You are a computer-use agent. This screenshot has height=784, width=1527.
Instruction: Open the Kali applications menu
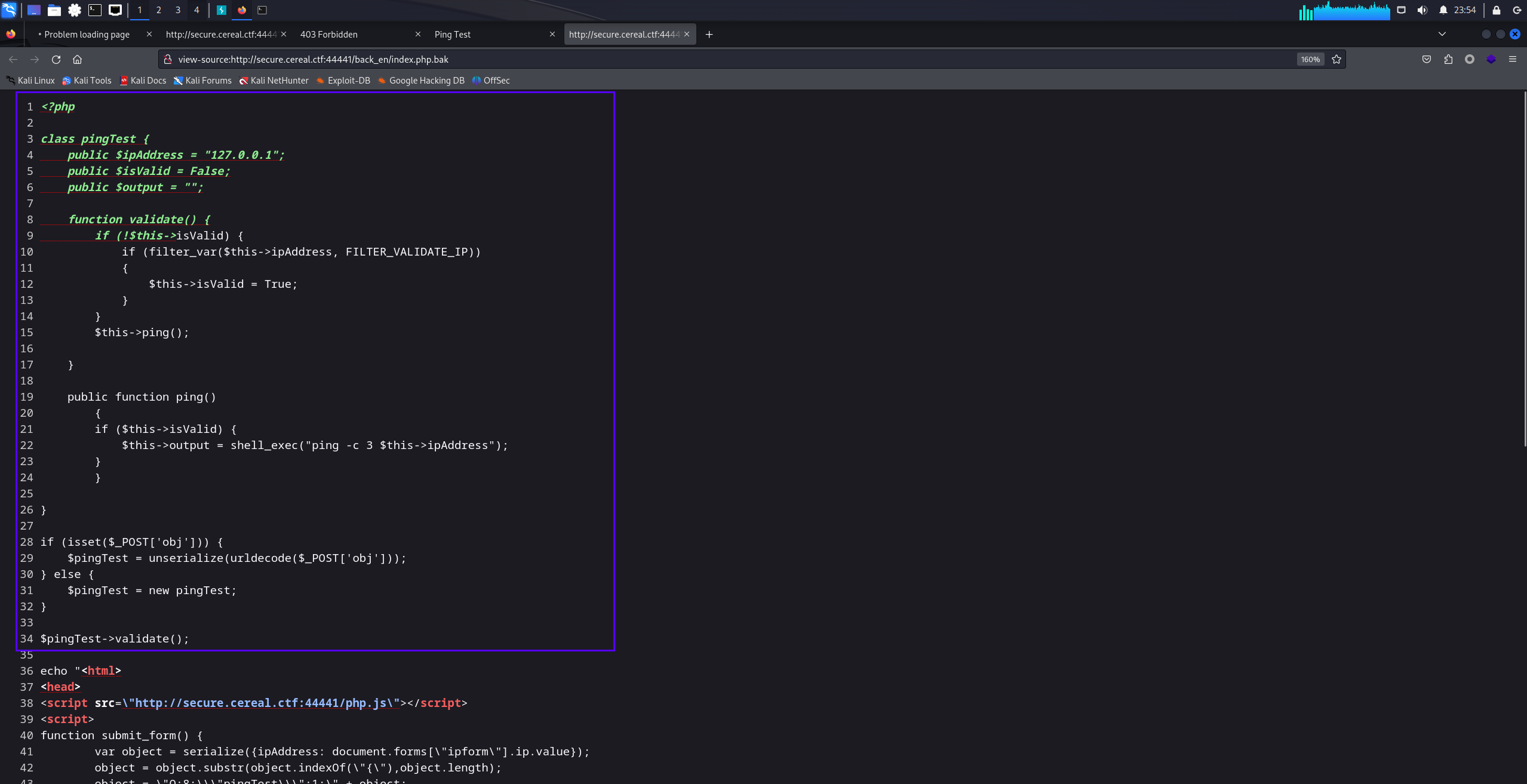pyautogui.click(x=9, y=10)
